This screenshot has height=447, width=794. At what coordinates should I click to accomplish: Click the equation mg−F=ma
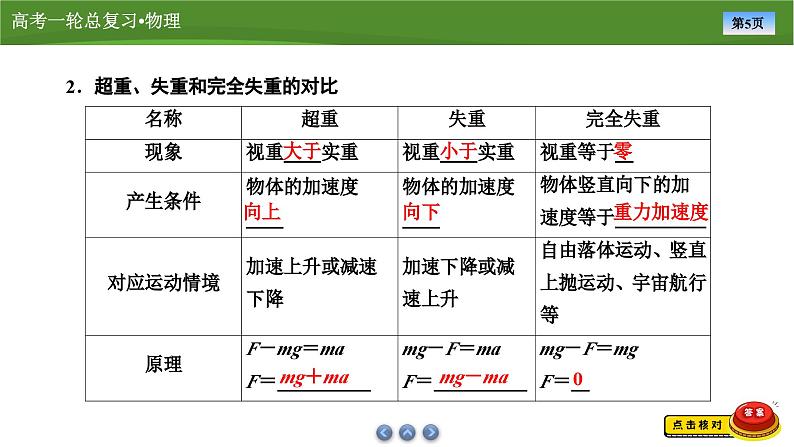point(452,349)
